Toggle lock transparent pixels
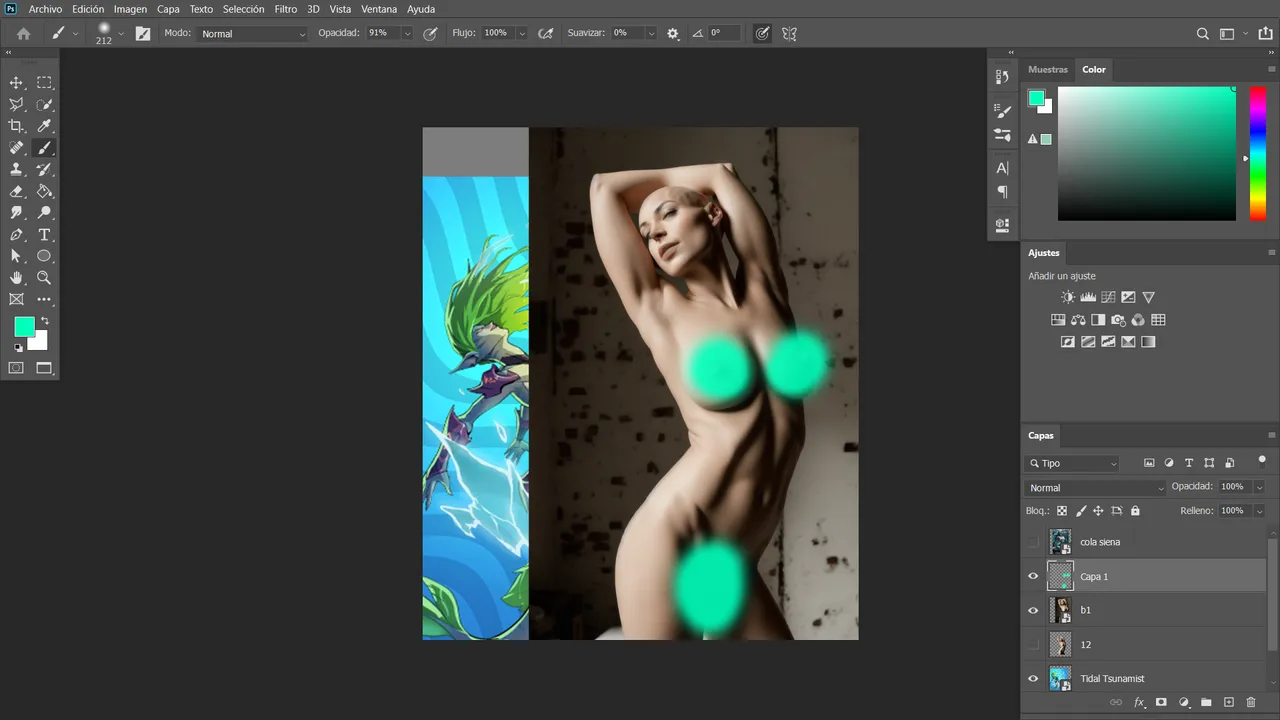 click(x=1062, y=511)
